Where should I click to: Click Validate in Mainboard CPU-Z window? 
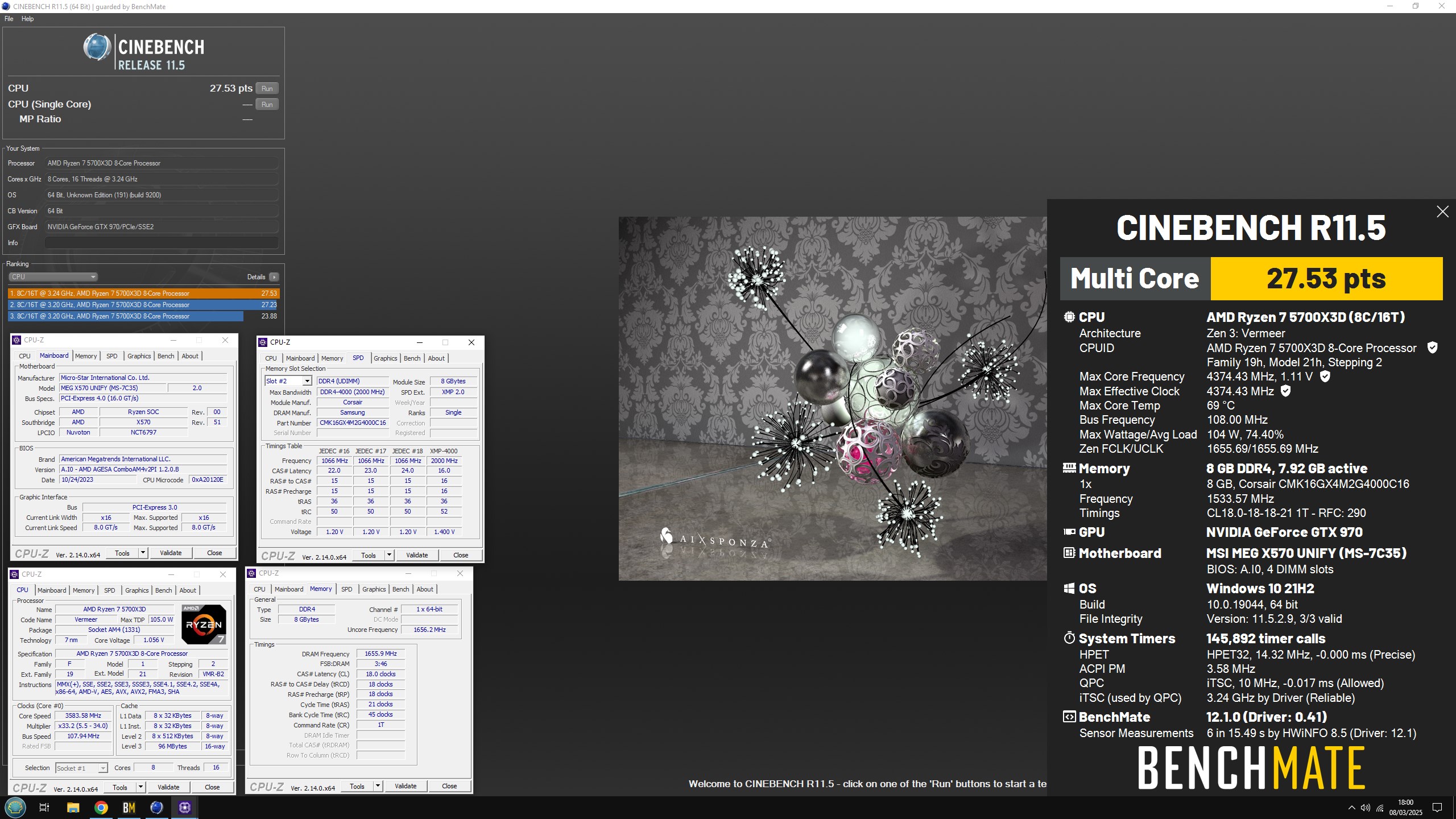tap(171, 553)
